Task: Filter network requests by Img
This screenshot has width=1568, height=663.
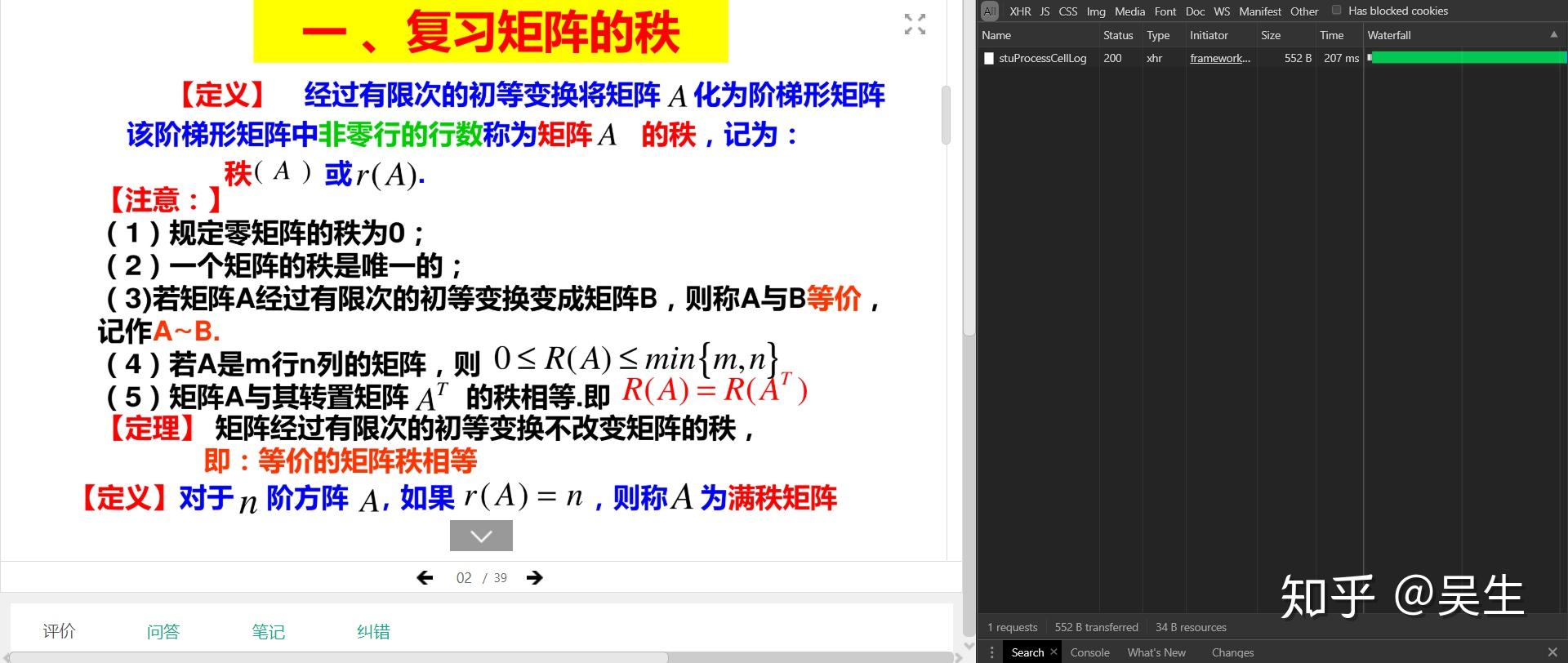Action: tap(1096, 11)
